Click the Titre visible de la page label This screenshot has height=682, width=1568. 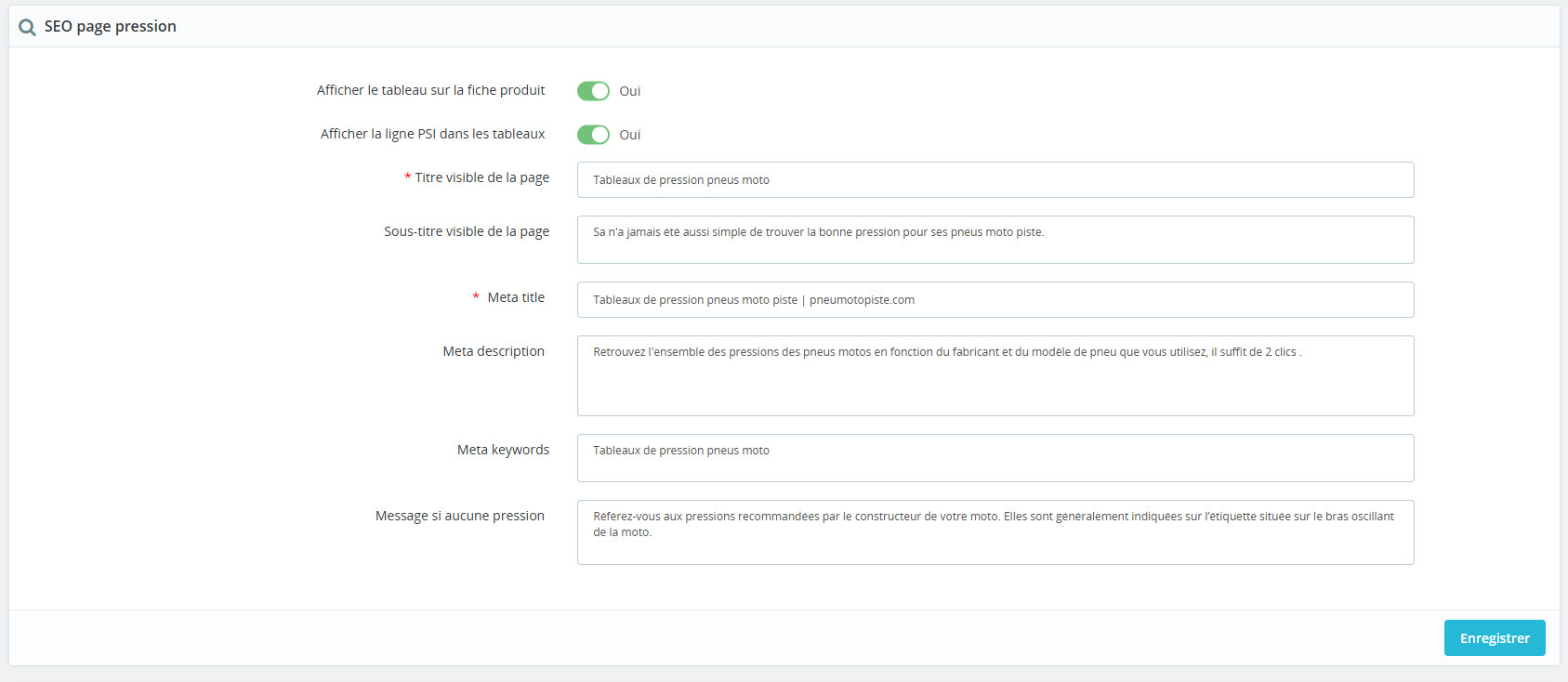point(481,177)
